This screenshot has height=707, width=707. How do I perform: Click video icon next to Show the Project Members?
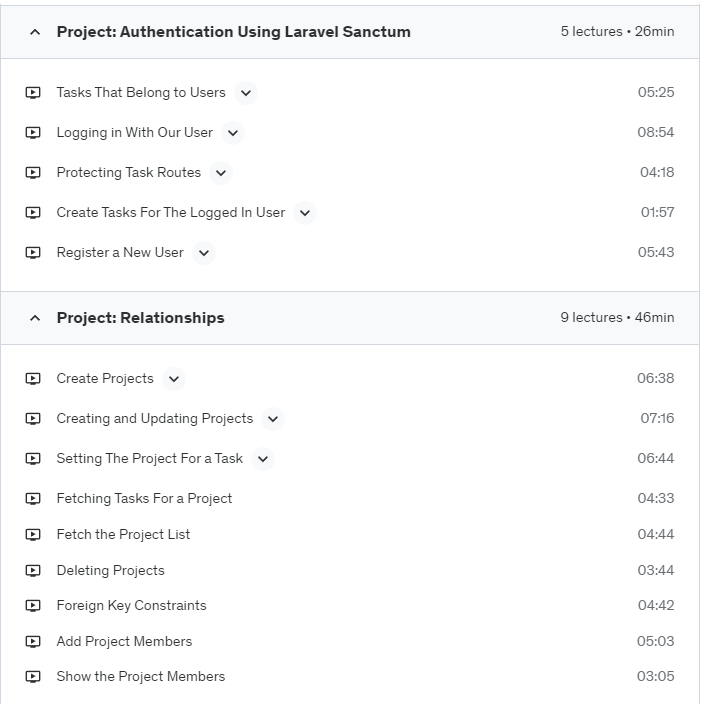[x=33, y=677]
